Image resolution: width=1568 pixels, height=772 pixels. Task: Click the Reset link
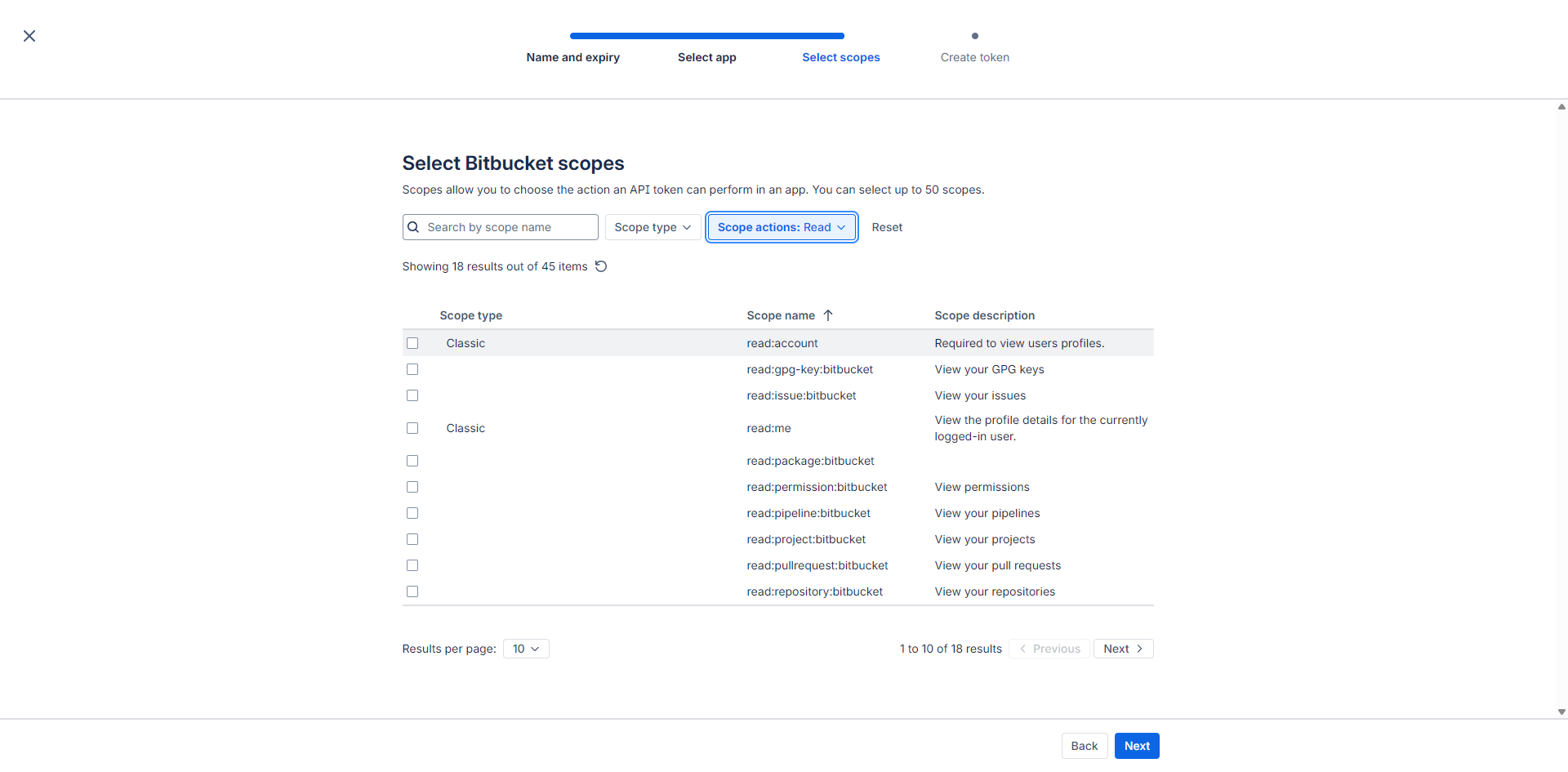coord(887,227)
